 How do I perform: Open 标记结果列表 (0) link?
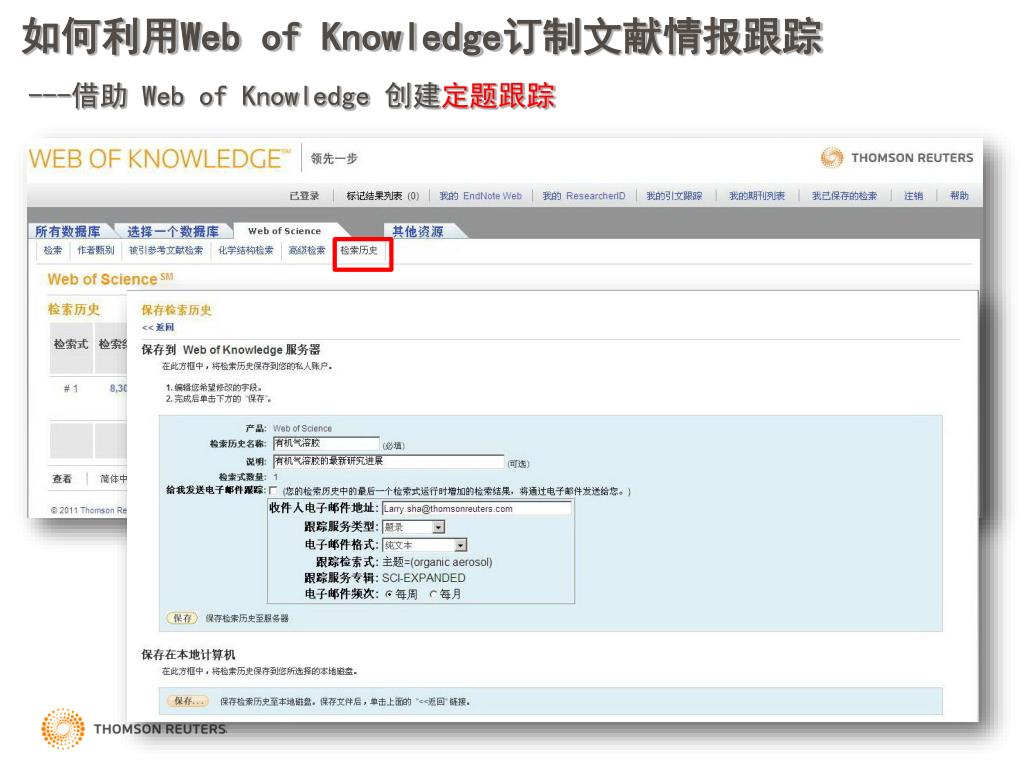(383, 196)
